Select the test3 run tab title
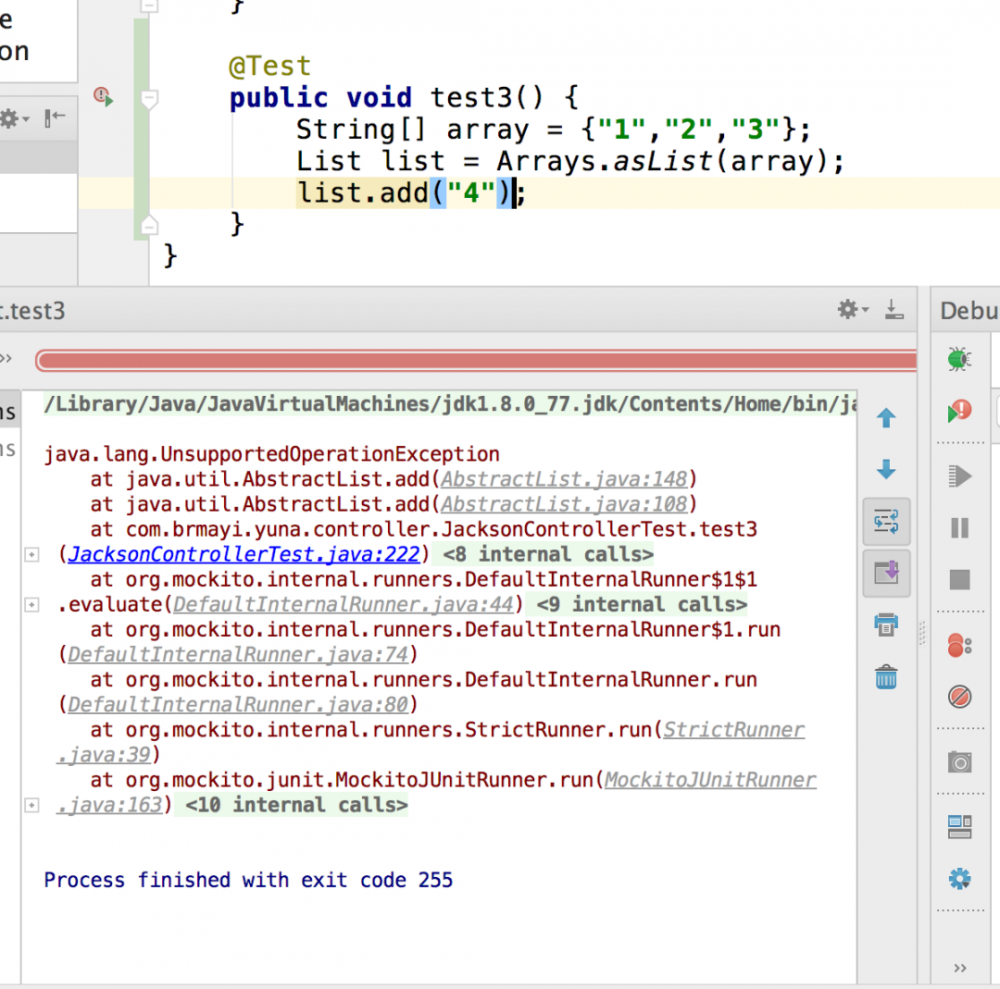The image size is (1000, 989). coord(33,311)
